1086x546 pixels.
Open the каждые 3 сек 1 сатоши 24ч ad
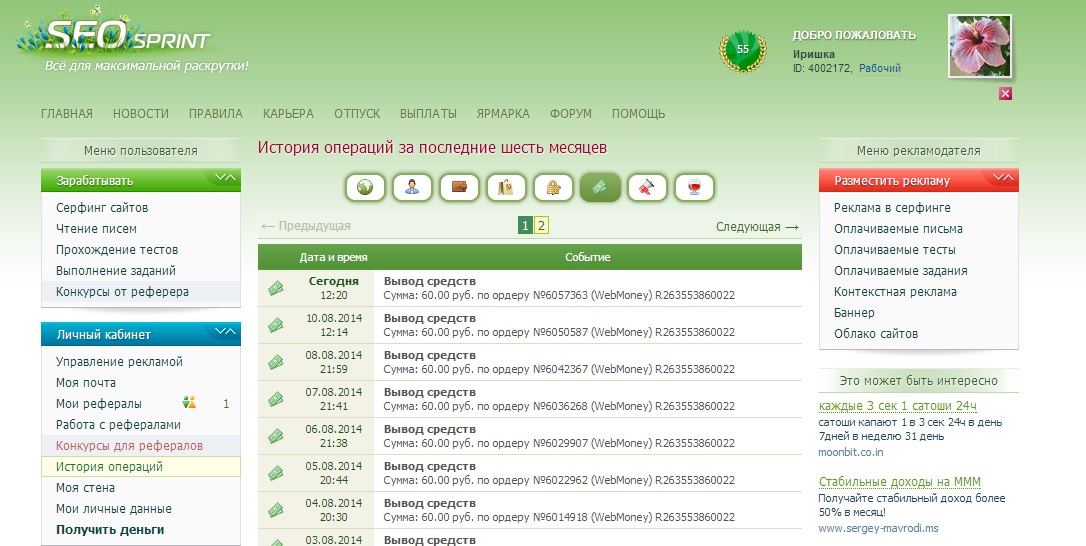pos(898,405)
